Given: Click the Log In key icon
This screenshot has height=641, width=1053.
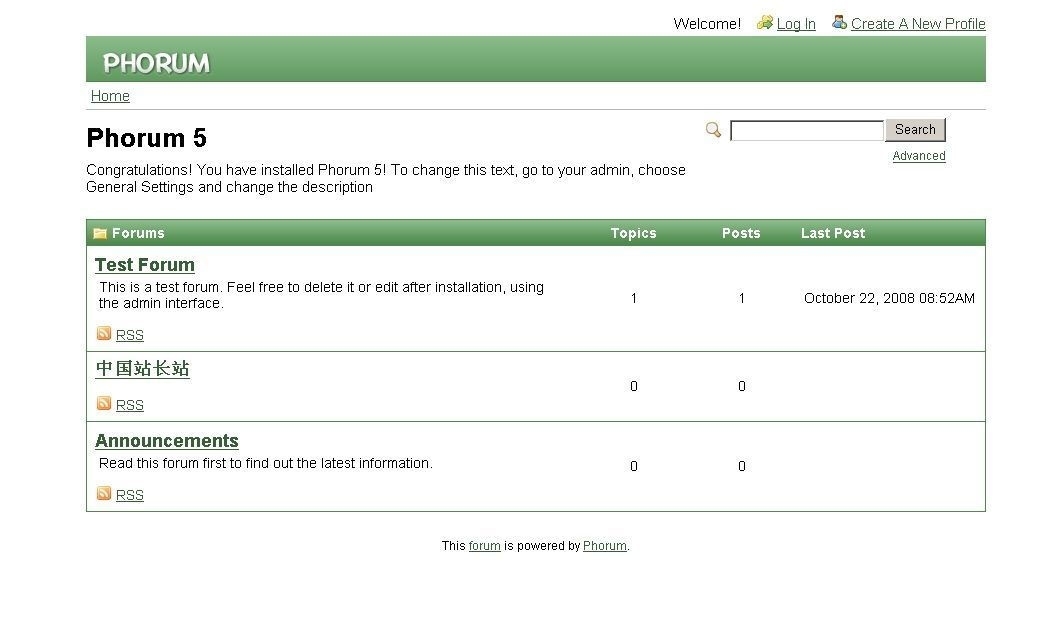Looking at the screenshot, I should click(x=764, y=23).
